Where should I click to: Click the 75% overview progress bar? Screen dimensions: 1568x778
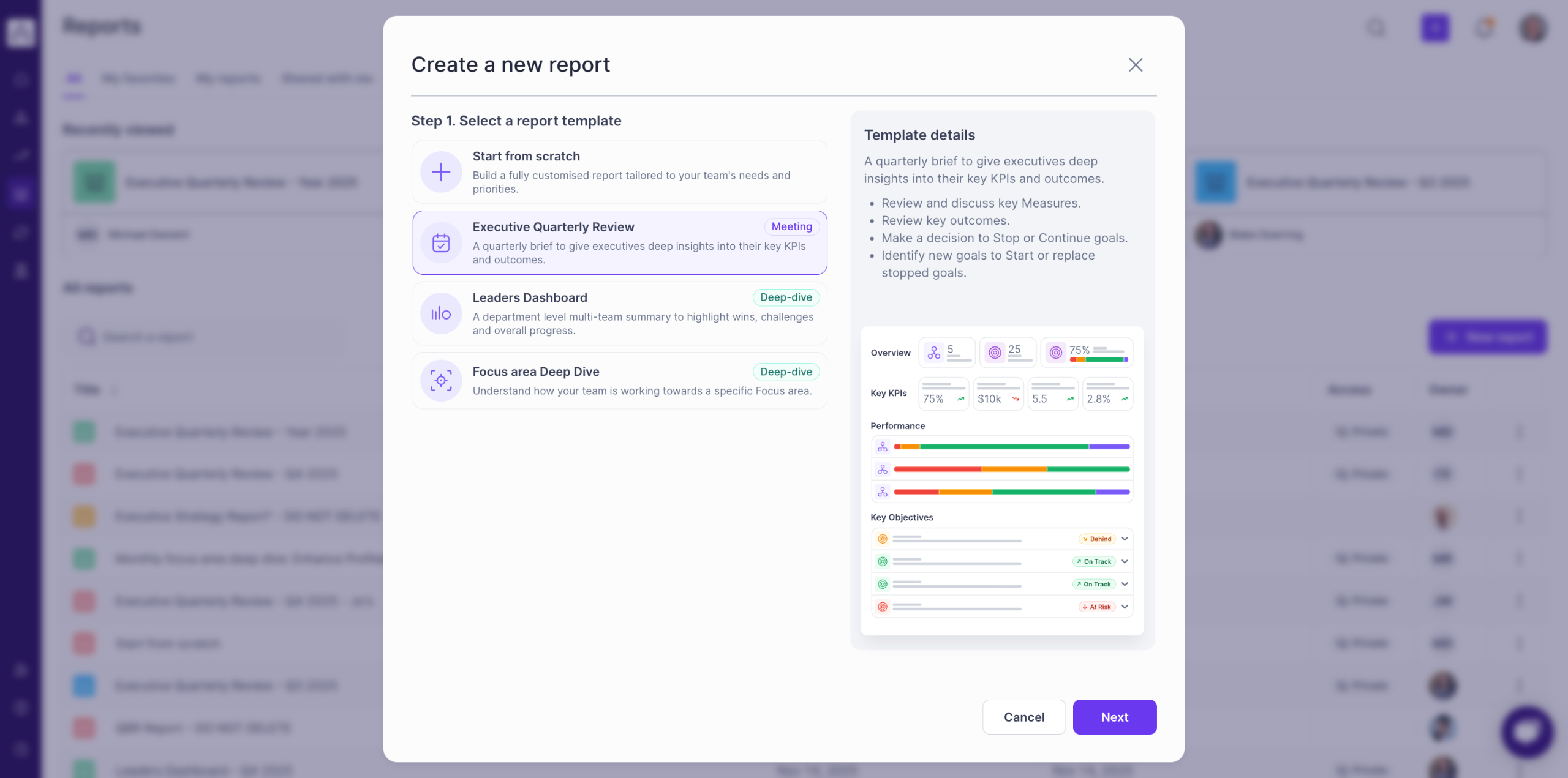pos(1098,359)
